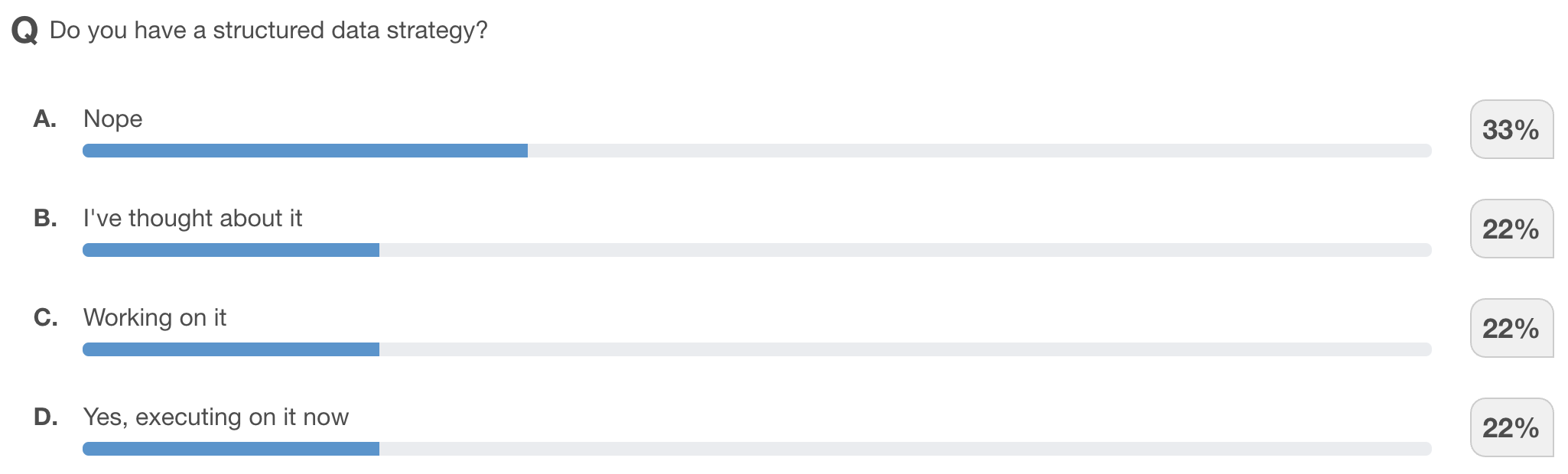Select the letter C option marker

(45, 317)
